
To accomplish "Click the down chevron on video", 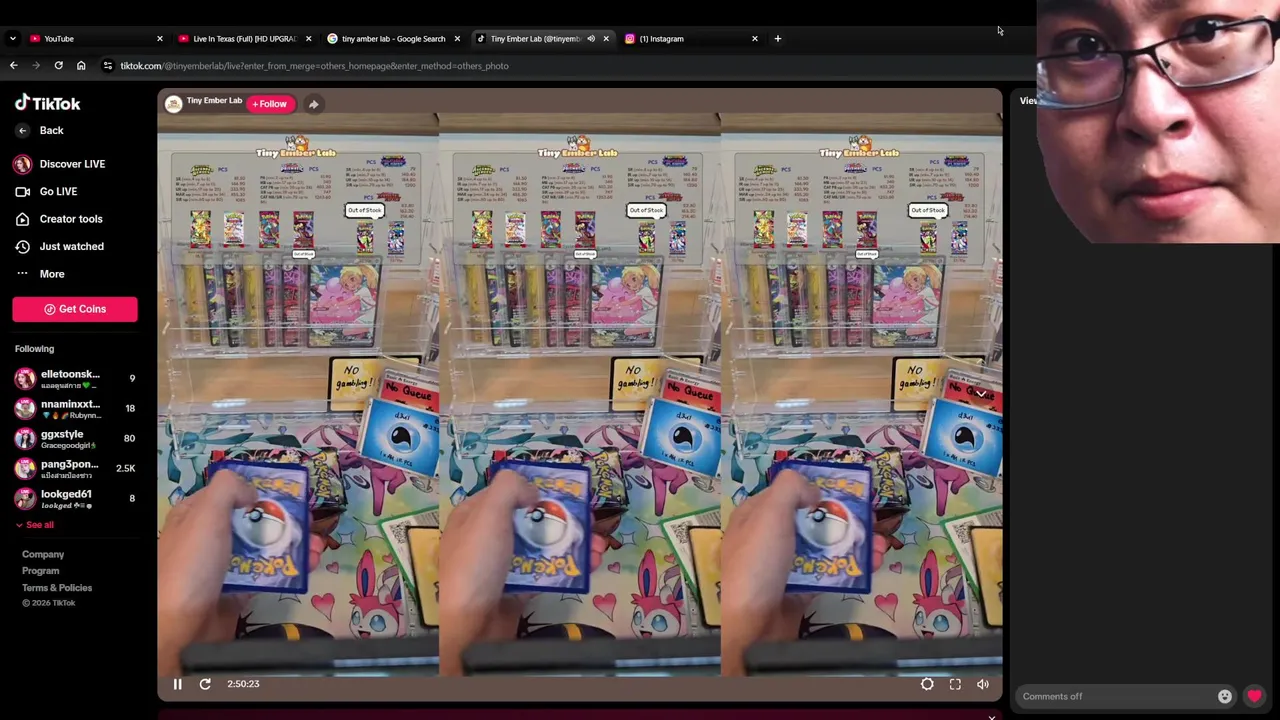I will 981,394.
